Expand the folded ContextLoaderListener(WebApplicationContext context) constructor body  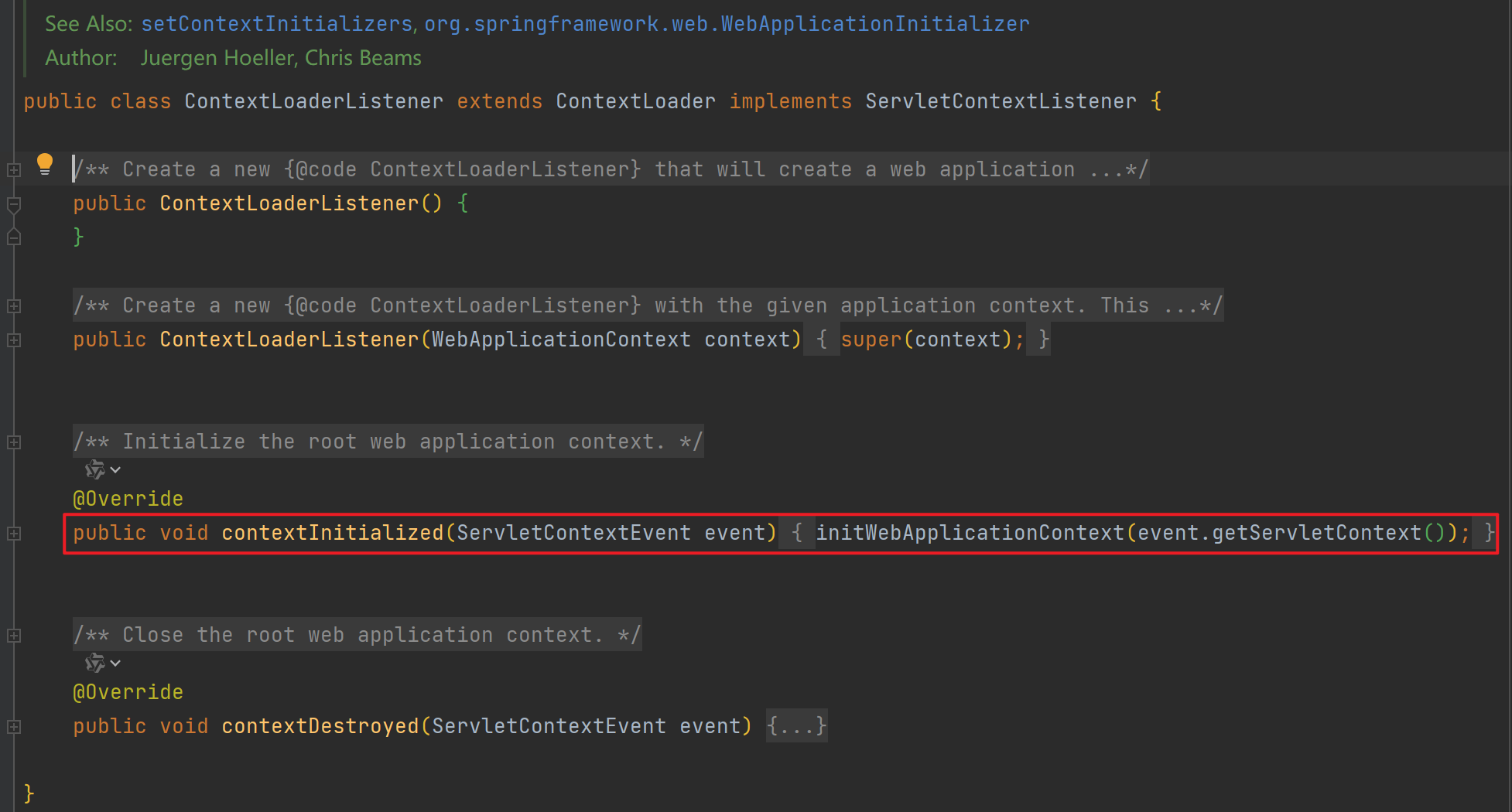pyautogui.click(x=14, y=339)
